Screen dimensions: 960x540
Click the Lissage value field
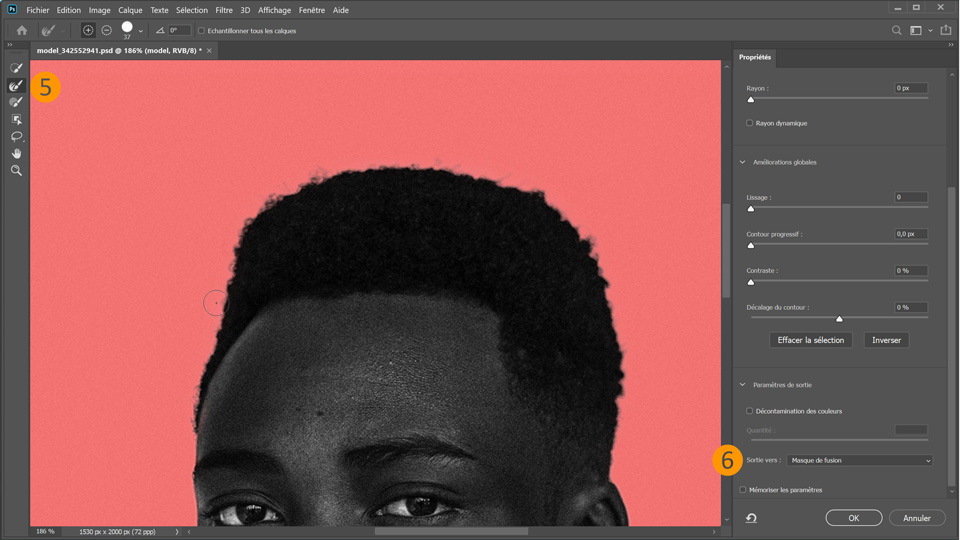pos(911,197)
